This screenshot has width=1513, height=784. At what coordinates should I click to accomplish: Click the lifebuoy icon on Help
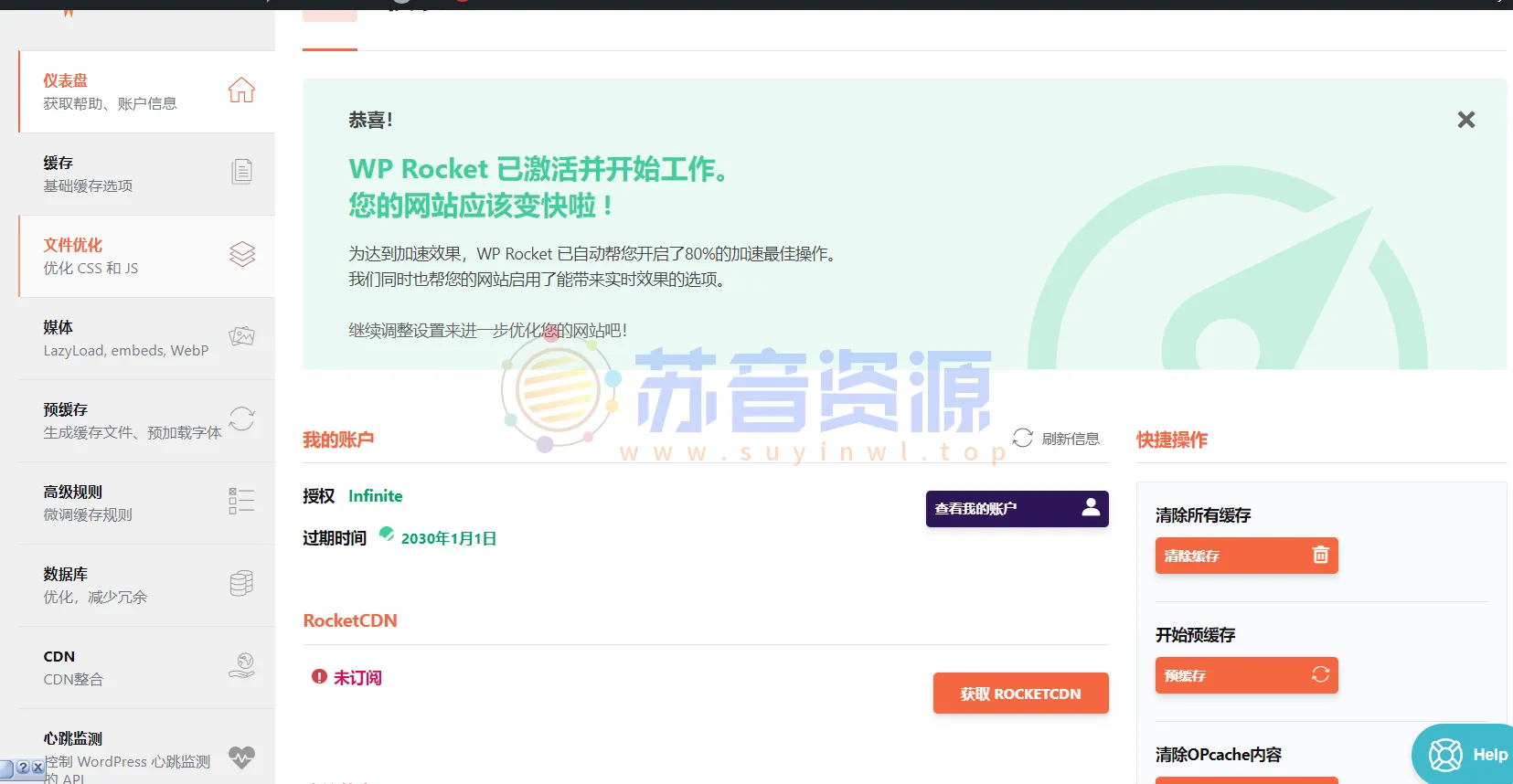pos(1445,755)
